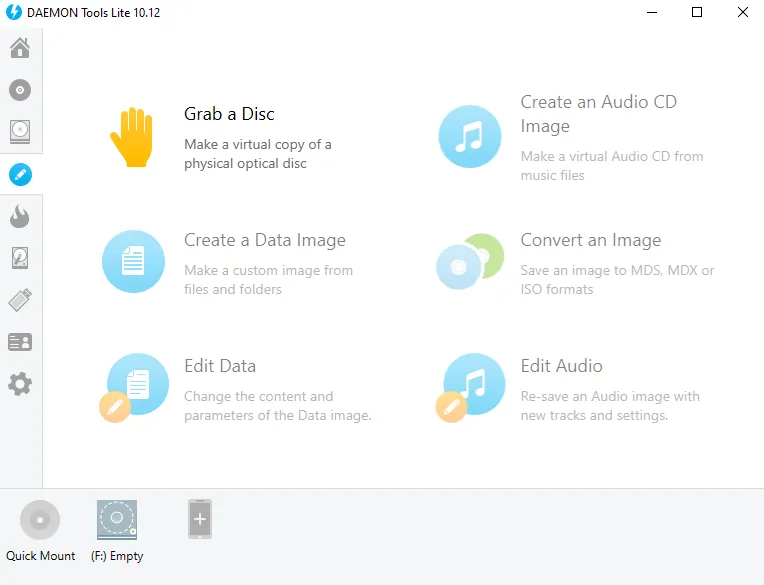
Task: Click 'Make a custom image from files and folders'
Action: (268, 280)
